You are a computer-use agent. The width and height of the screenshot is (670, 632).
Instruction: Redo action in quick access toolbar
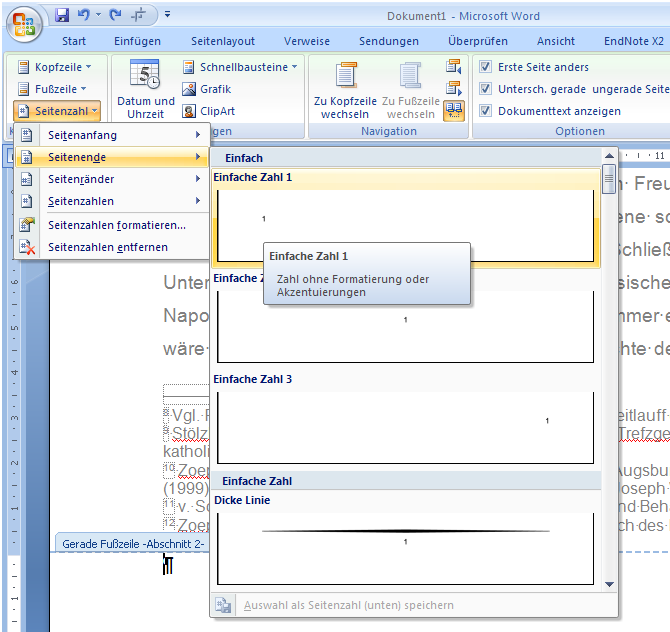[115, 15]
